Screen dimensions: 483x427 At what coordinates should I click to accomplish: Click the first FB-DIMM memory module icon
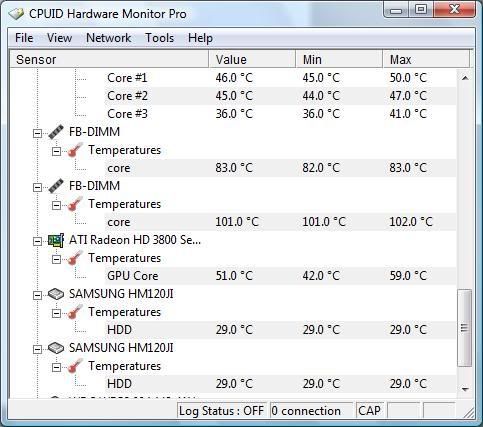(56, 132)
